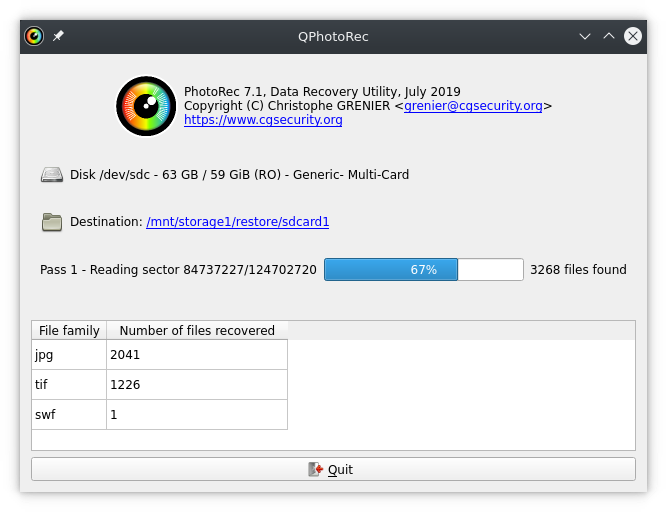This screenshot has width=667, height=512.
Task: Click the PhotoRec eye logo
Action: (146, 106)
